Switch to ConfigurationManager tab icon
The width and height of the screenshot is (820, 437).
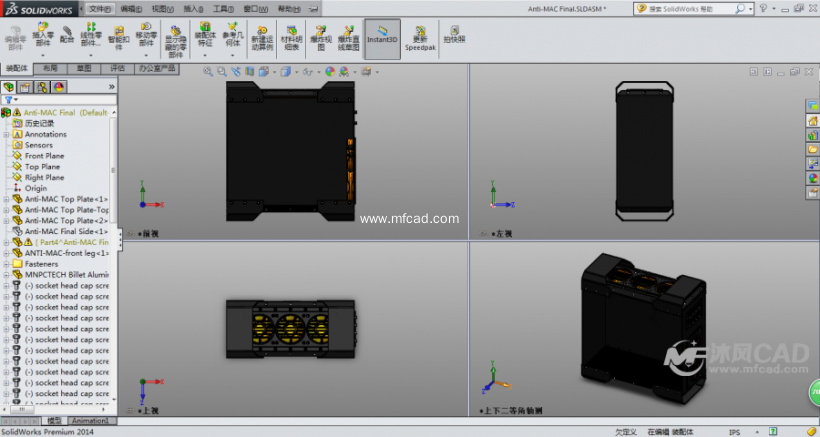point(42,87)
